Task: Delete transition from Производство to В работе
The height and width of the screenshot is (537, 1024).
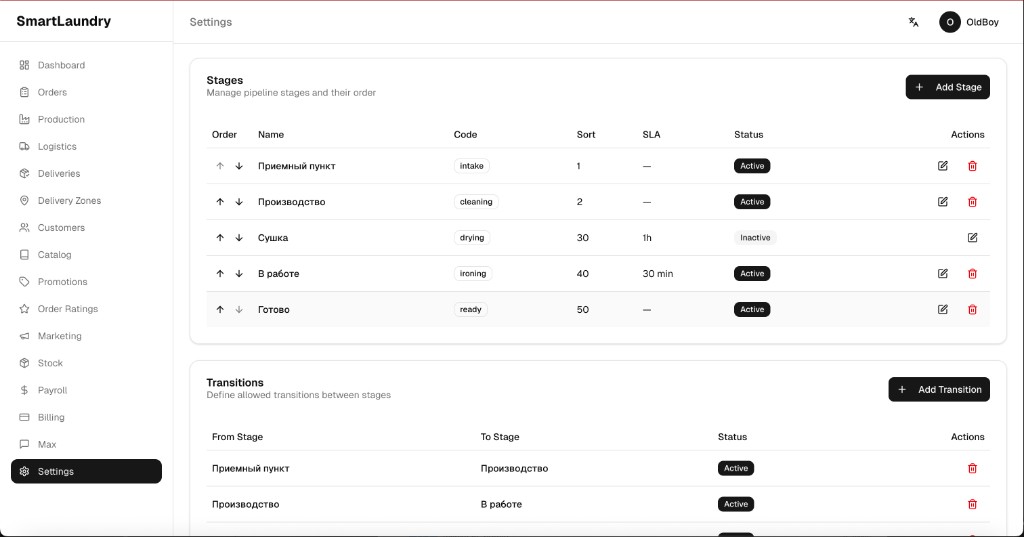Action: pos(972,504)
